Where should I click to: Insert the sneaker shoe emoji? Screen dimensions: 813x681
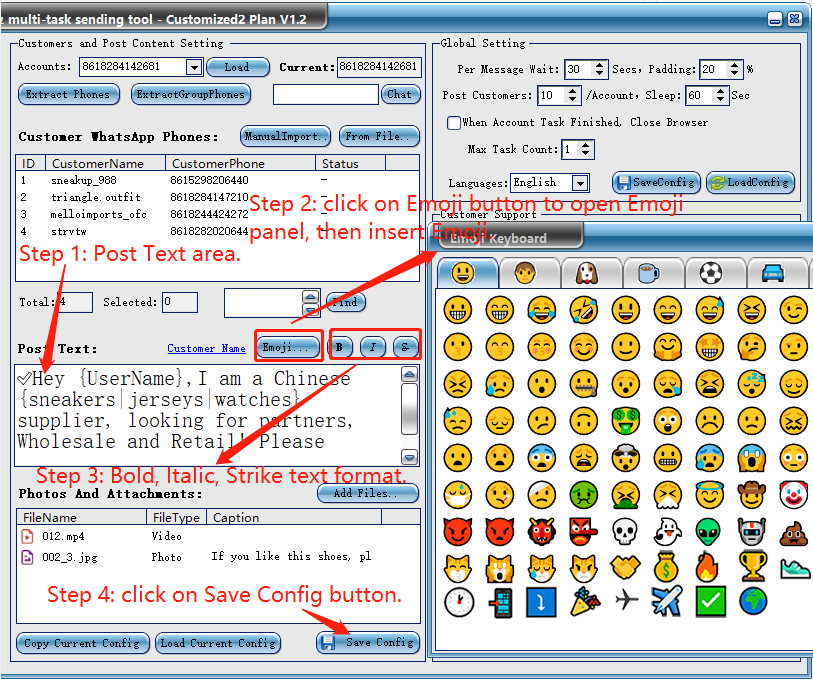coord(794,569)
